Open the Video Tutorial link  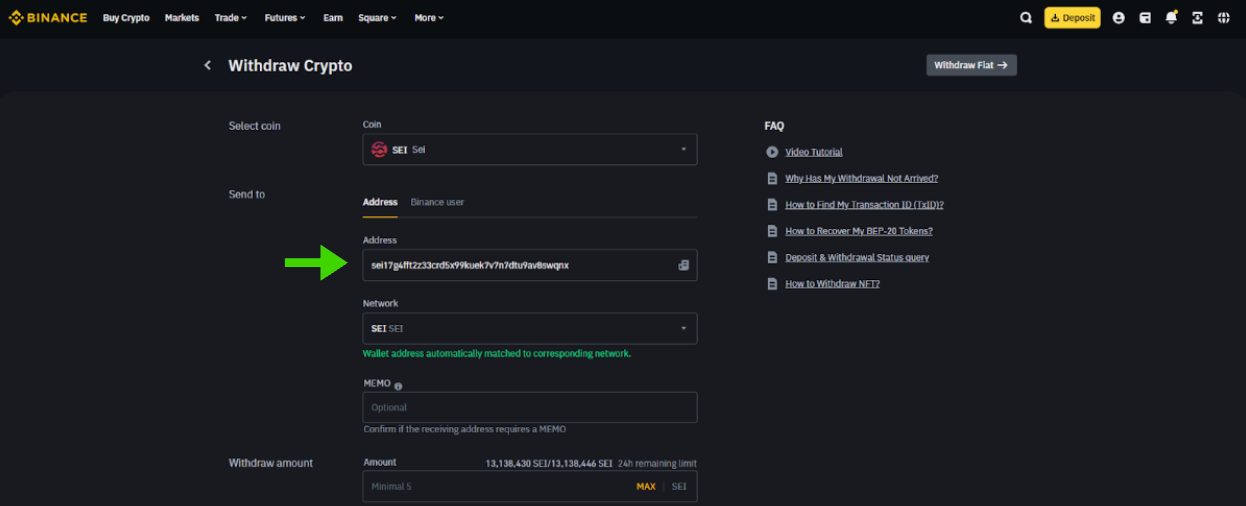813,152
